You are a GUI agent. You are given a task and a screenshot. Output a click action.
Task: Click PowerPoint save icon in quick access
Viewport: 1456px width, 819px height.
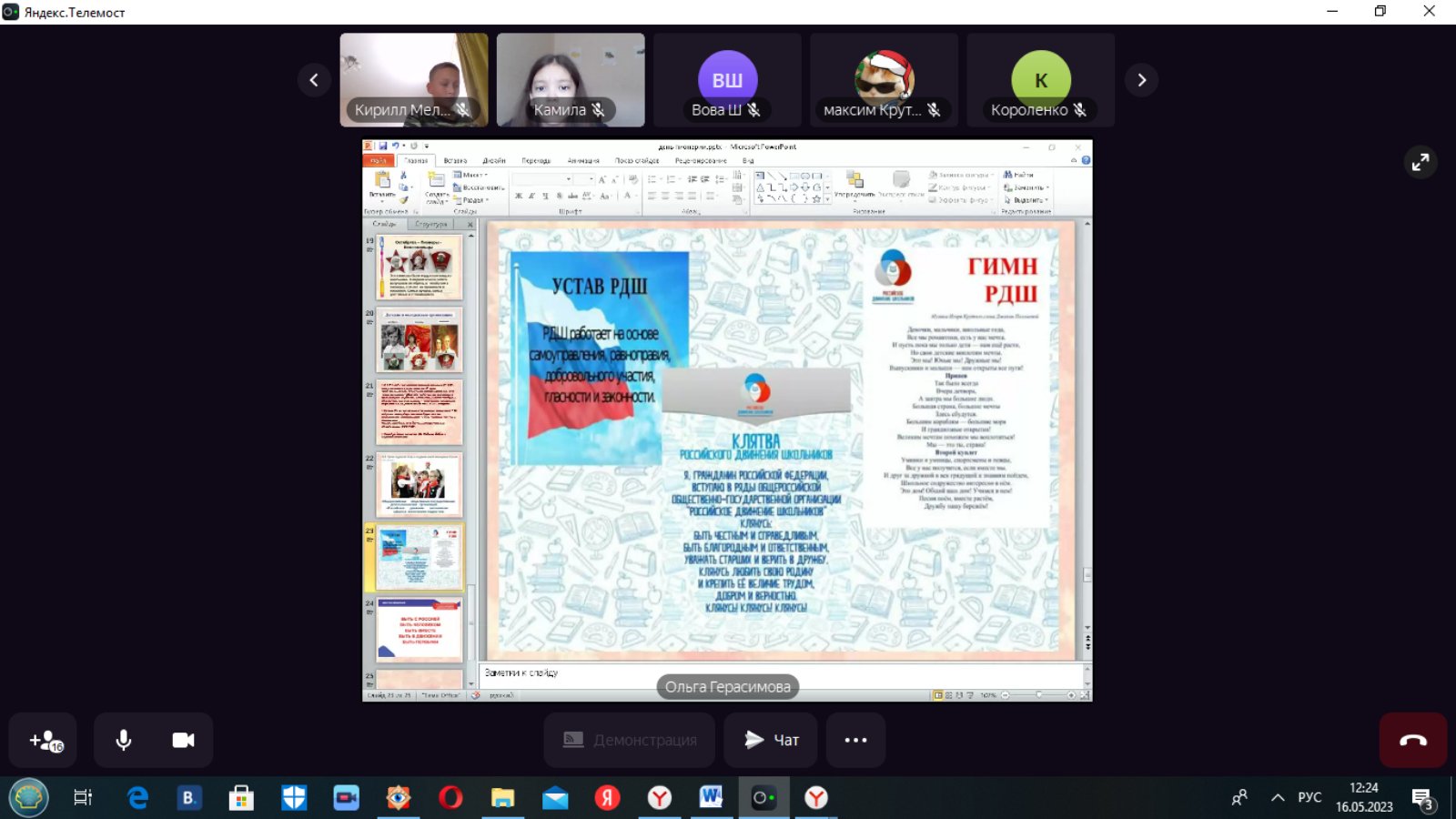click(383, 146)
